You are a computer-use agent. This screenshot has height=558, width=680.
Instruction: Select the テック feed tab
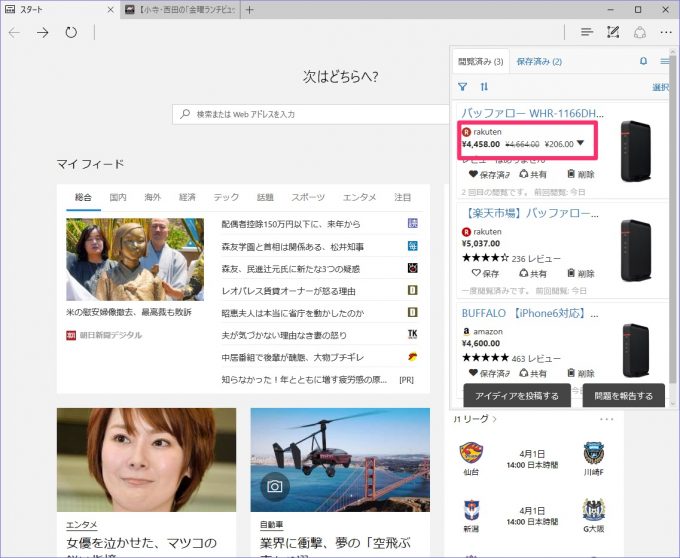pyautogui.click(x=226, y=197)
